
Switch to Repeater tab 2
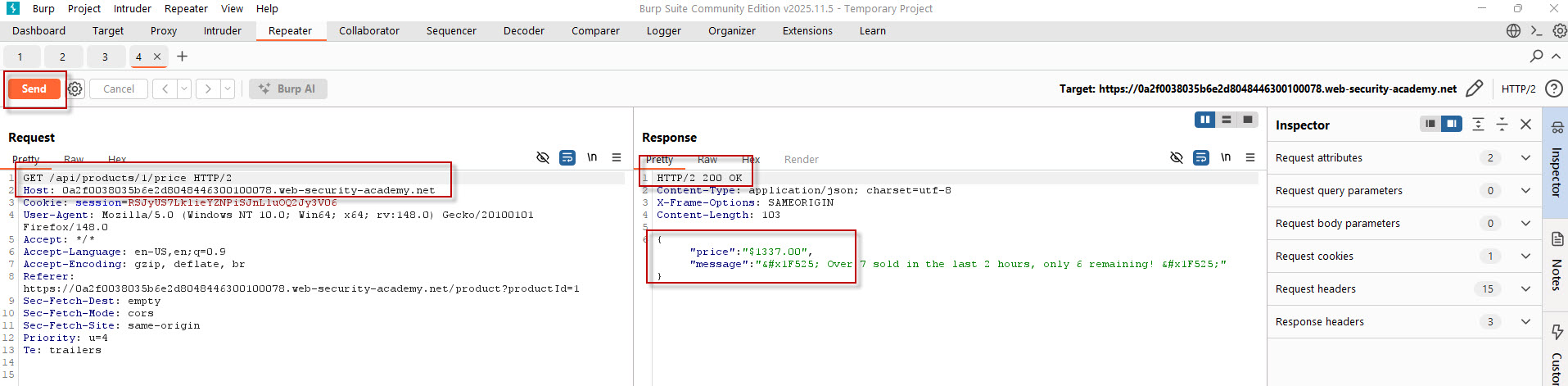[62, 57]
